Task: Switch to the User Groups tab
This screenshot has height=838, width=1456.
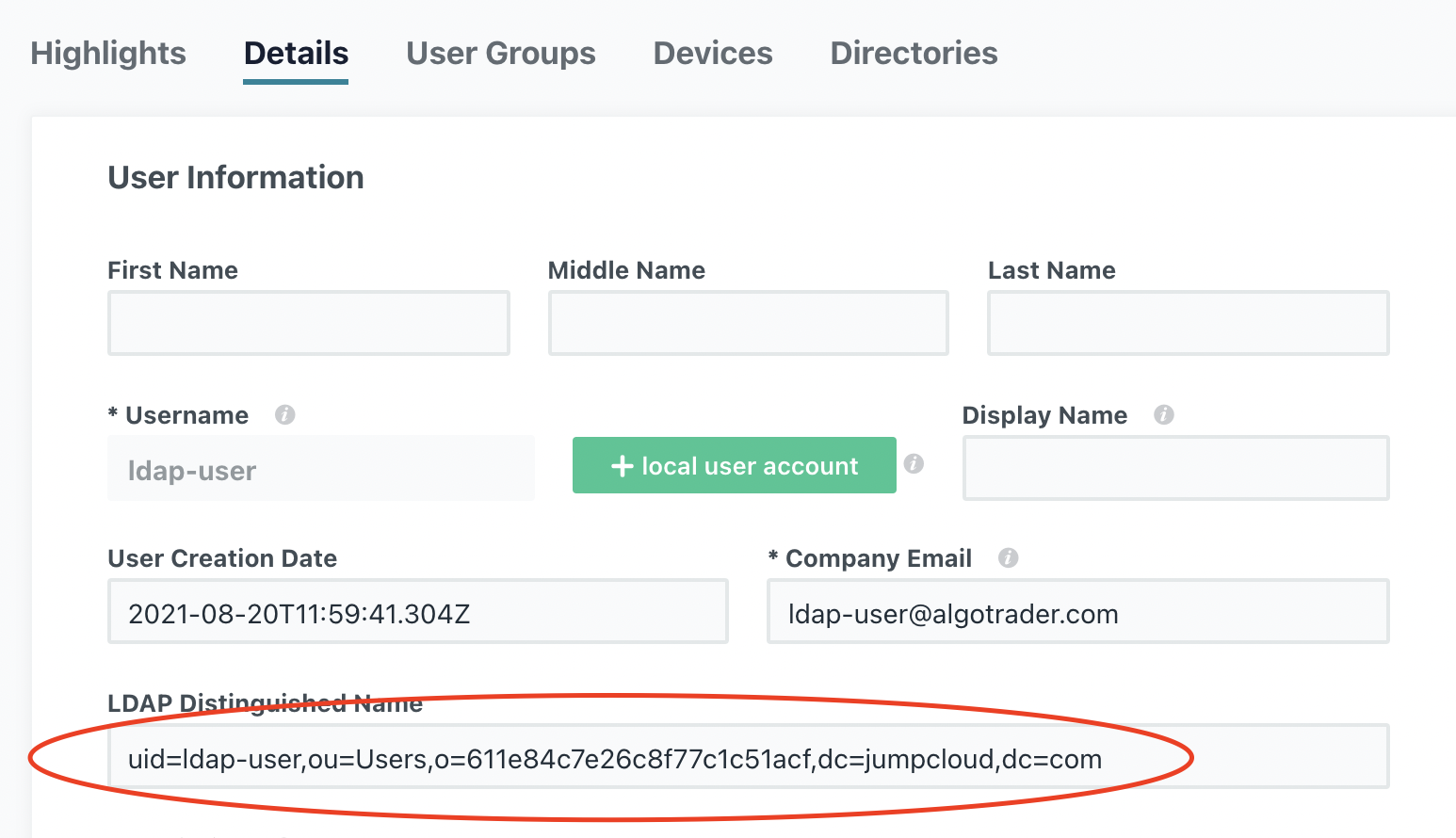Action: [501, 54]
